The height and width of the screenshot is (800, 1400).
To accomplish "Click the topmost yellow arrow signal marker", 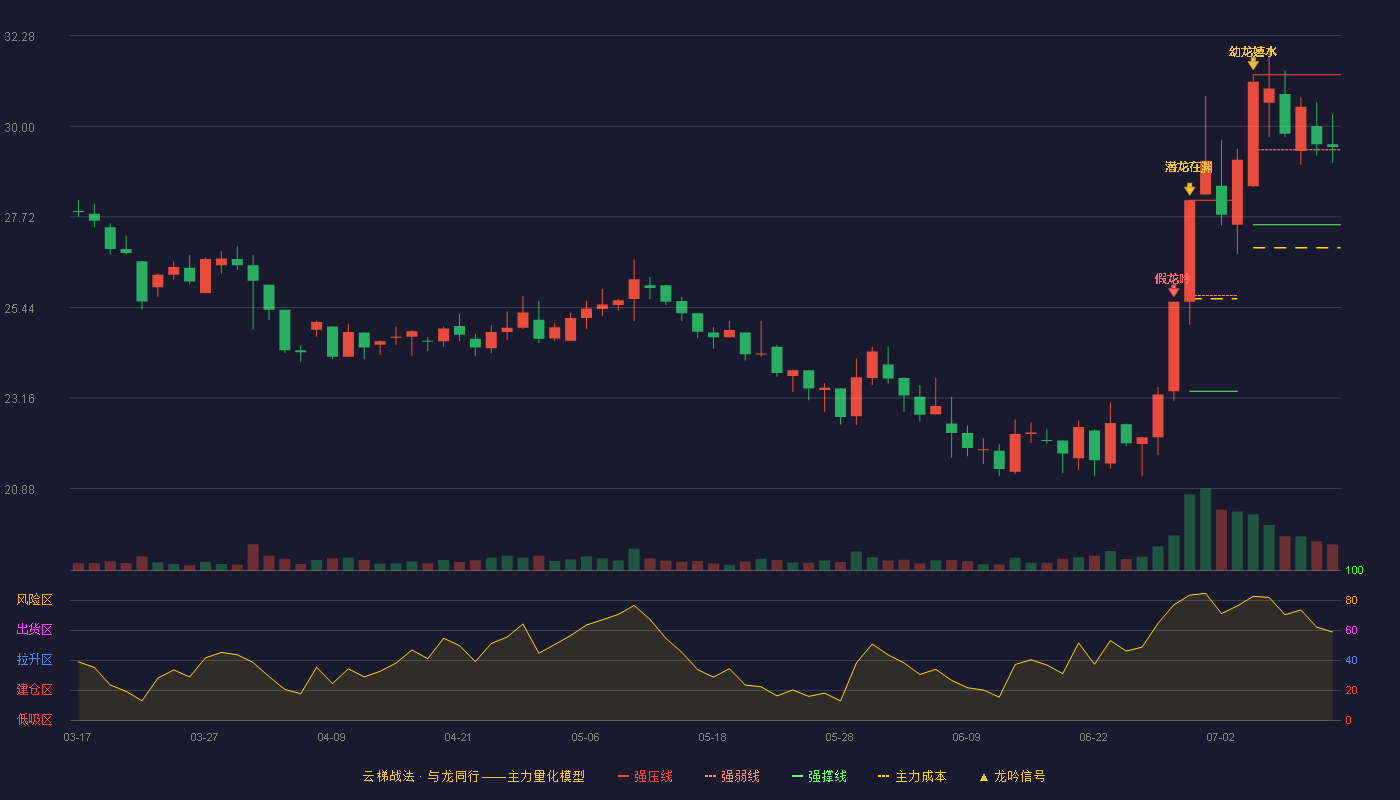I will coord(1253,64).
